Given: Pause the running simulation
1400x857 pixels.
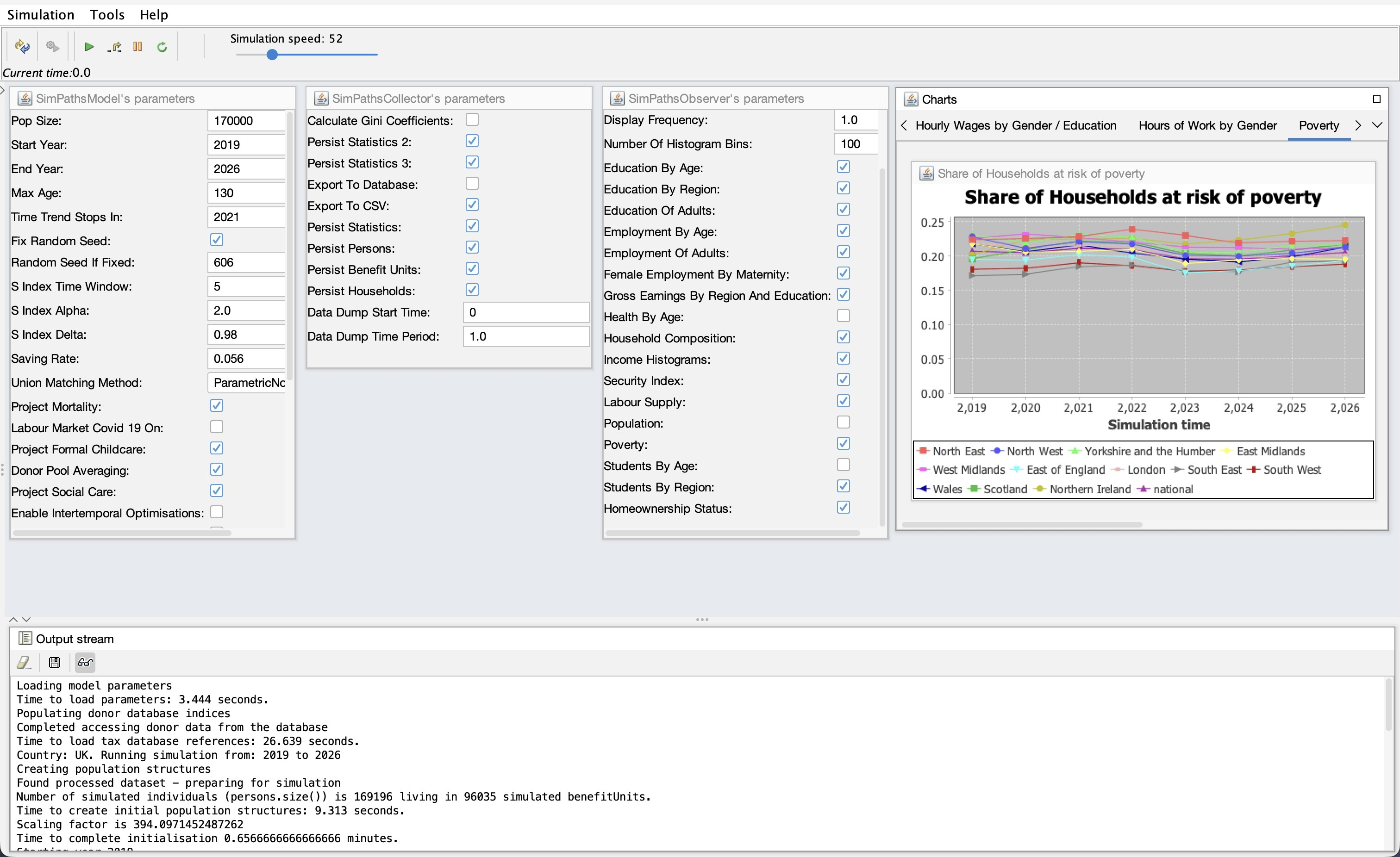Looking at the screenshot, I should [137, 47].
